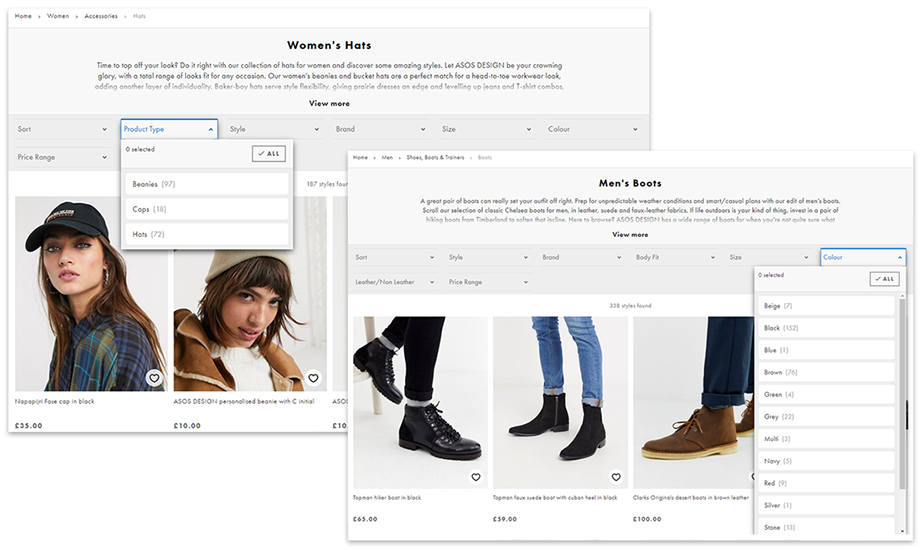Image resolution: width=920 pixels, height=550 pixels.
Task: Click the ALL checkmark in Product Type filter
Action: (269, 153)
